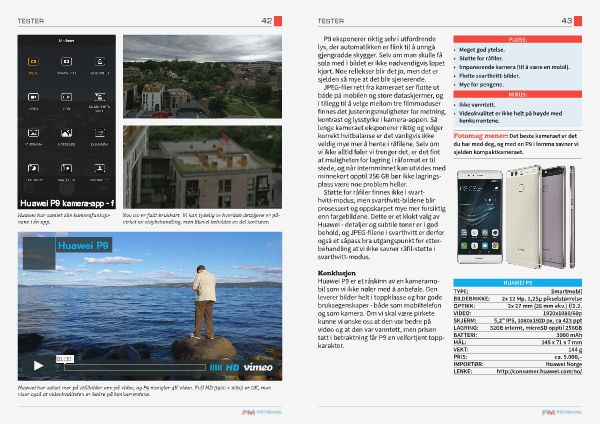Click the video progress bar

[135, 368]
